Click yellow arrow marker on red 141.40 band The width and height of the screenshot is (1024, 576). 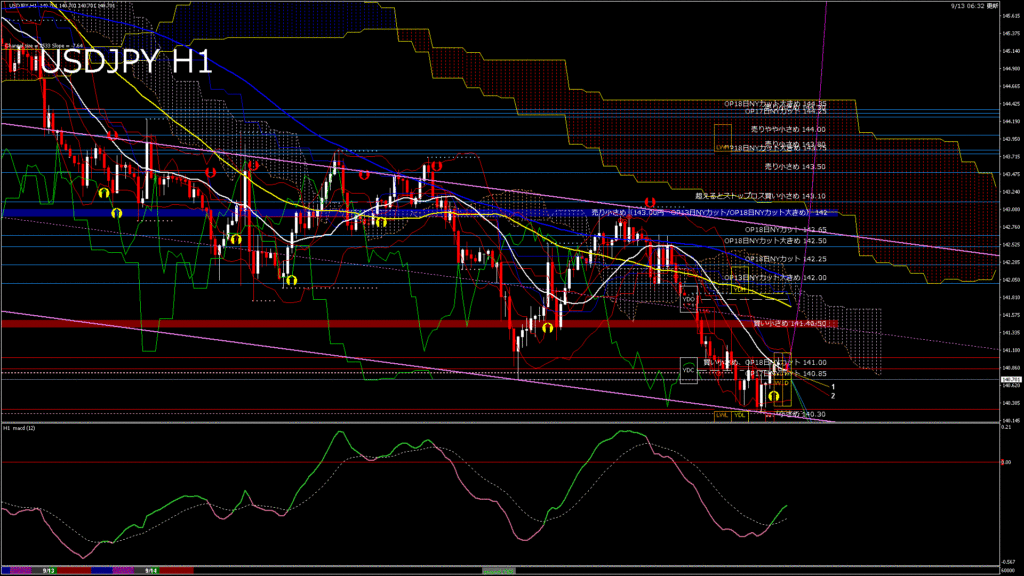tap(547, 326)
